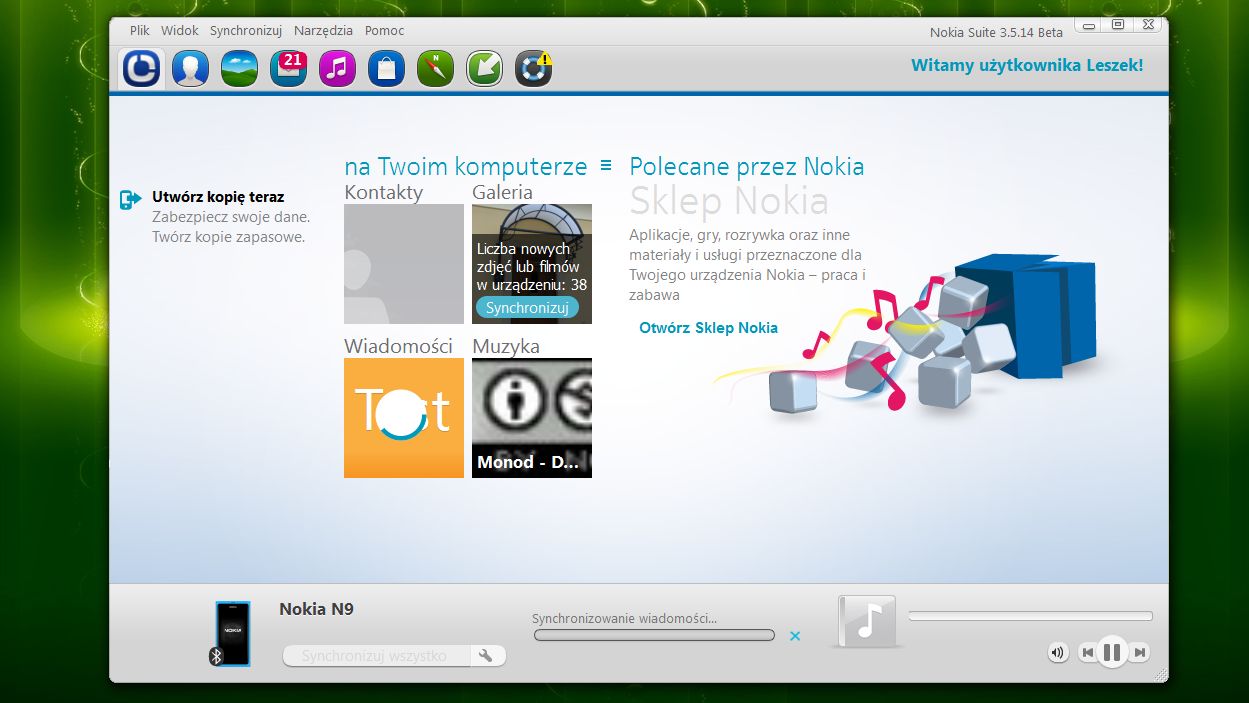The image size is (1249, 703).
Task: Open the Nokia Suite home view icon
Action: pyautogui.click(x=142, y=68)
